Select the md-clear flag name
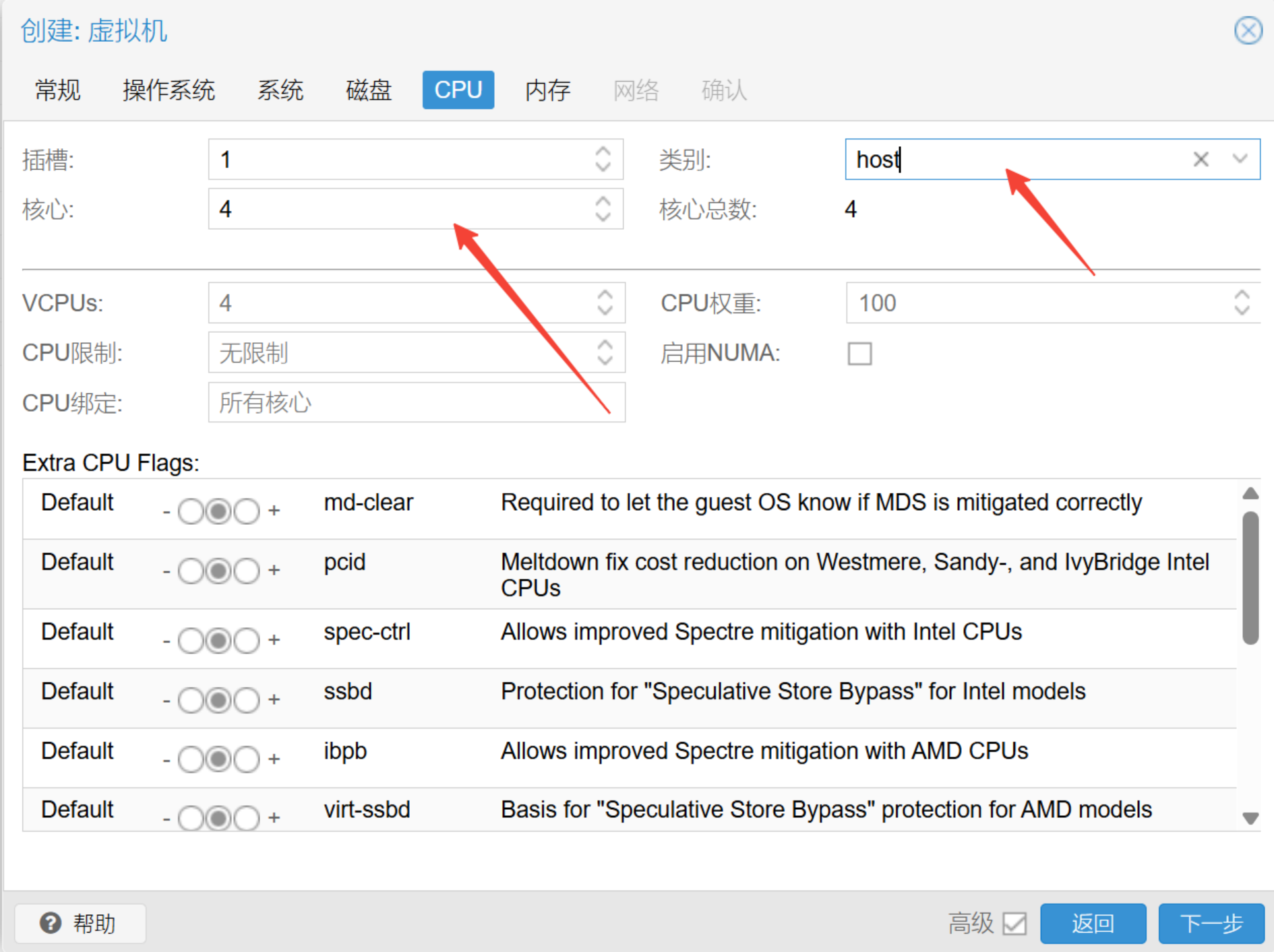This screenshot has width=1274, height=952. click(368, 503)
